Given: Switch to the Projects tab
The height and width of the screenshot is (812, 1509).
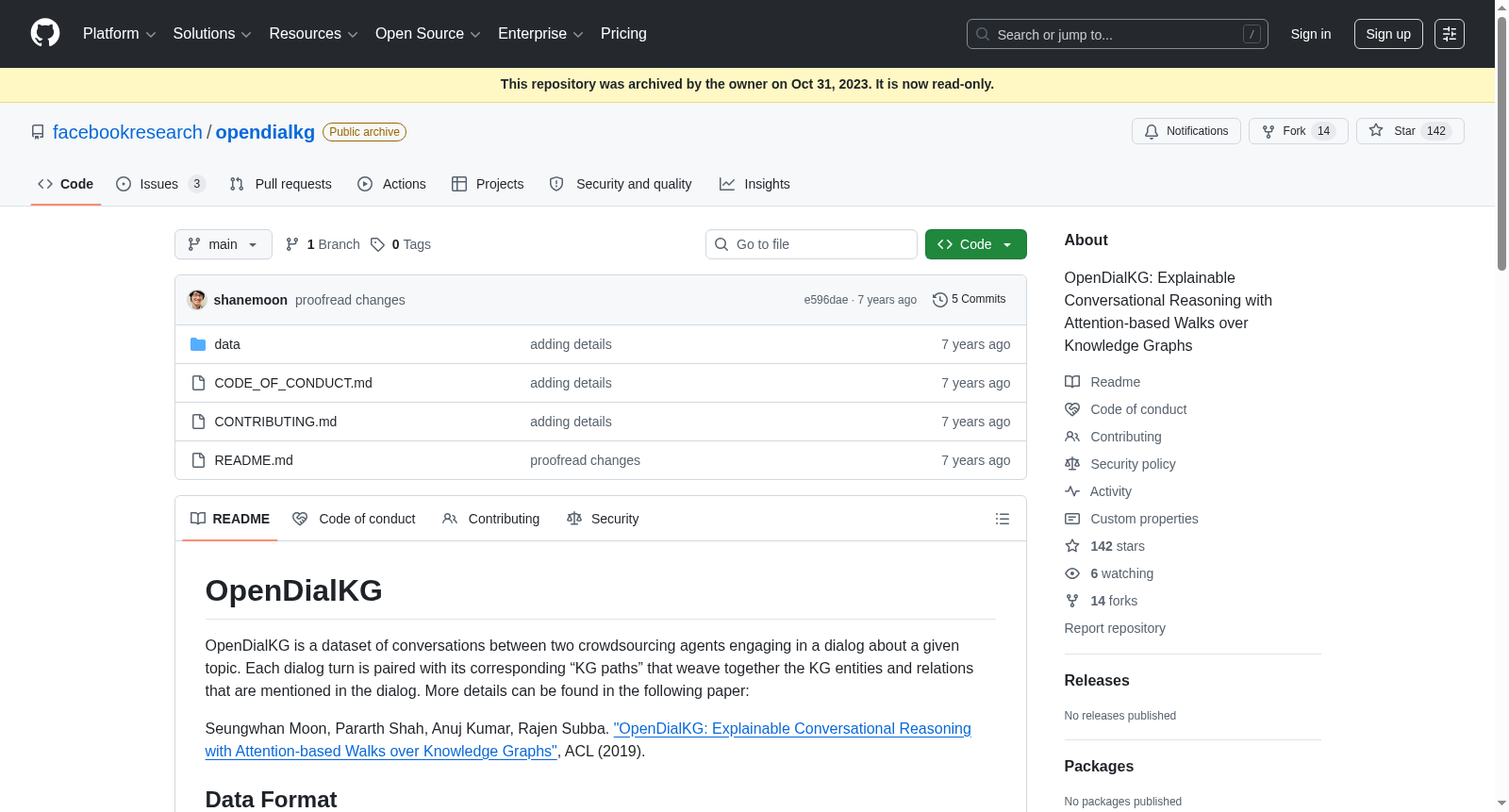Looking at the screenshot, I should [x=488, y=184].
